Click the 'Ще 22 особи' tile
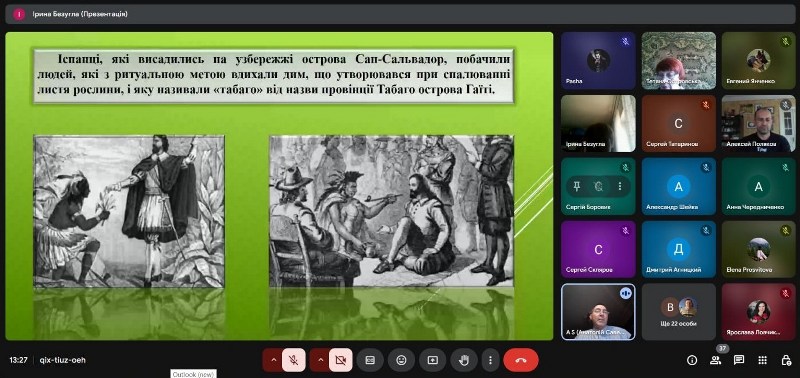The width and height of the screenshot is (800, 378). tap(679, 312)
